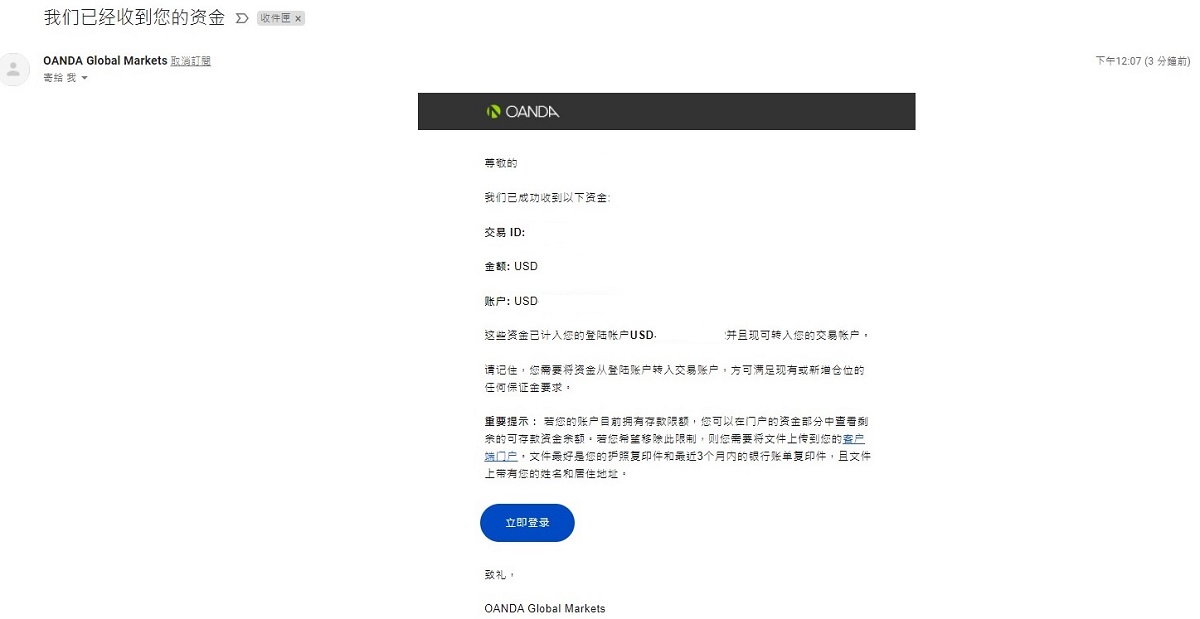The height and width of the screenshot is (619, 1200).
Task: Click the importance marker icon beside subject
Action: (241, 19)
